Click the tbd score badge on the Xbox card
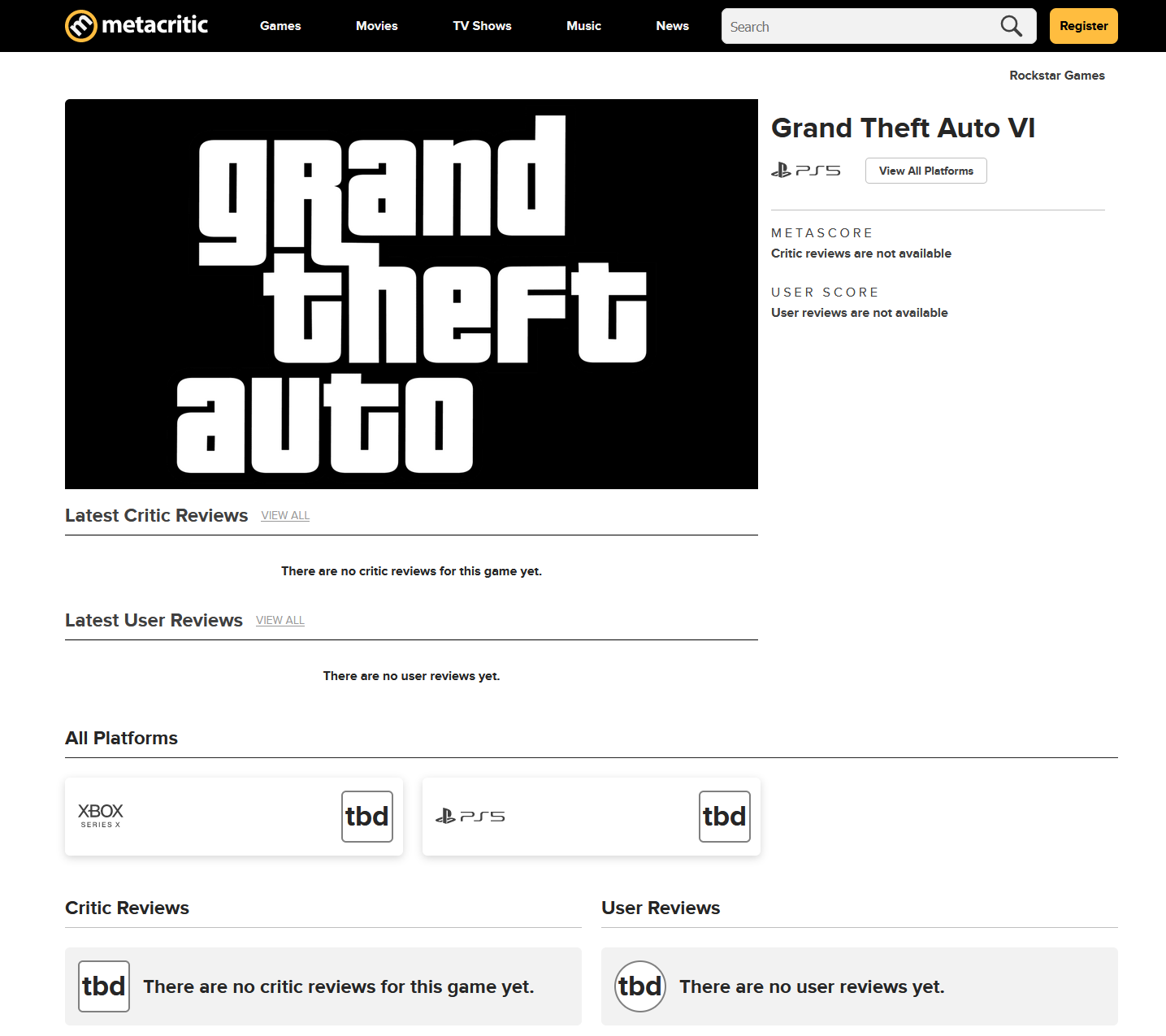 point(367,817)
